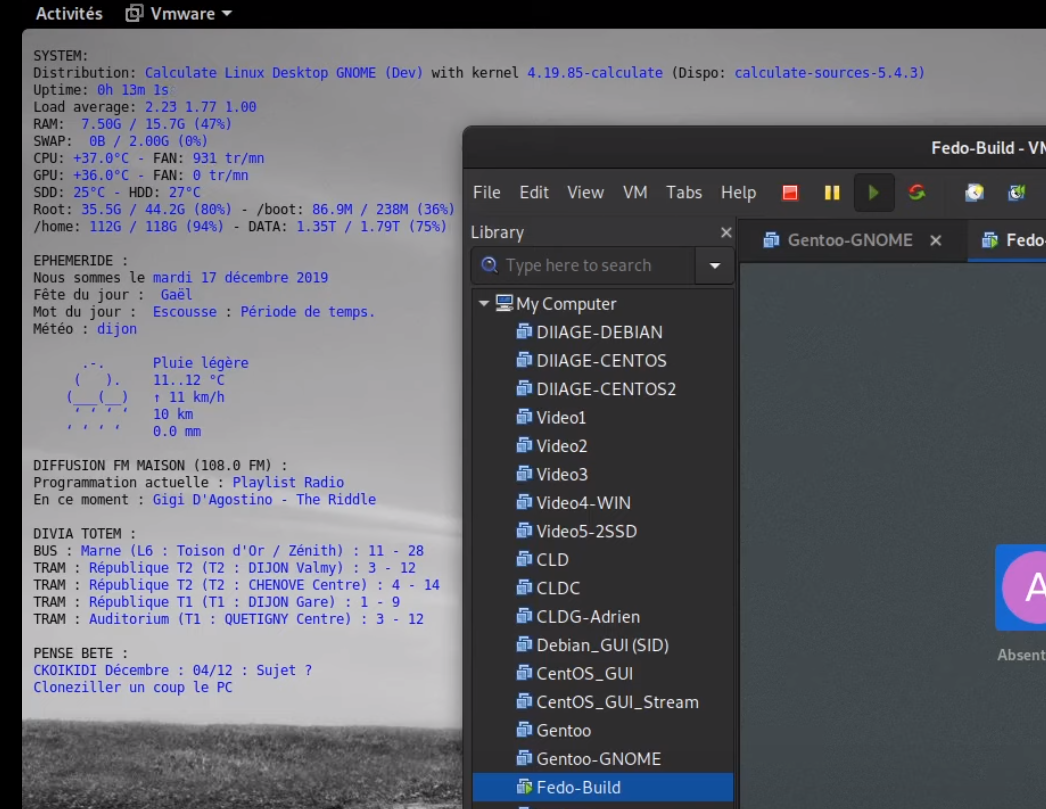Power off the virtual machine using red stop icon
Image resolution: width=1046 pixels, height=809 pixels.
click(x=789, y=191)
